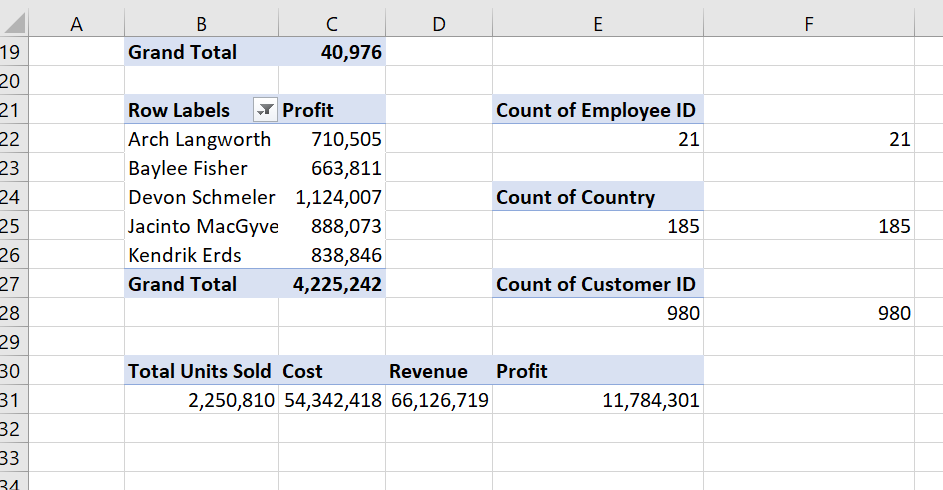This screenshot has height=490, width=943.
Task: Select the Count of Employee ID header cell
Action: [x=596, y=111]
